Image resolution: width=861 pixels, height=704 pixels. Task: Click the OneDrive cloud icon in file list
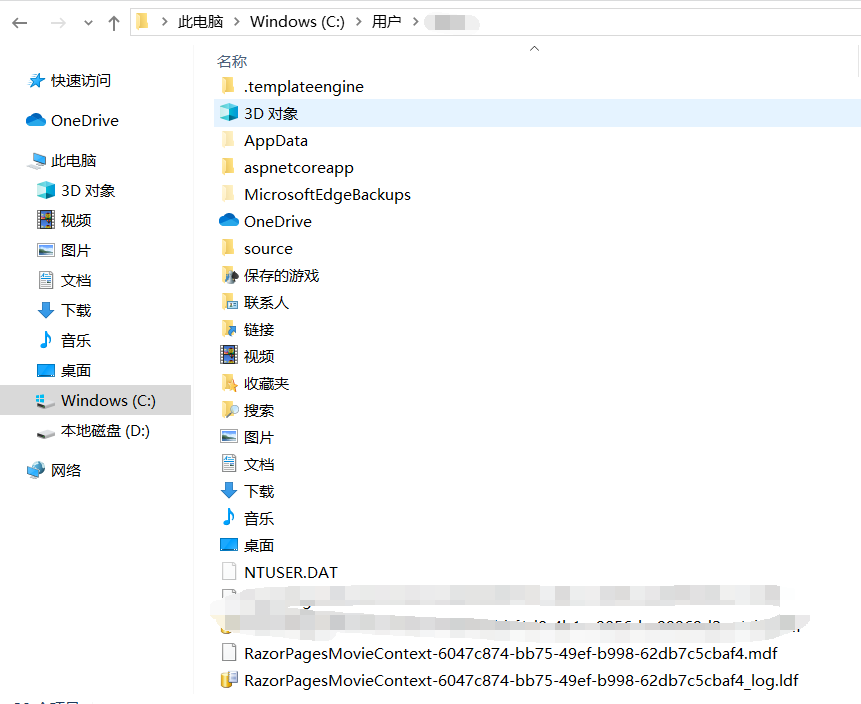tap(228, 220)
